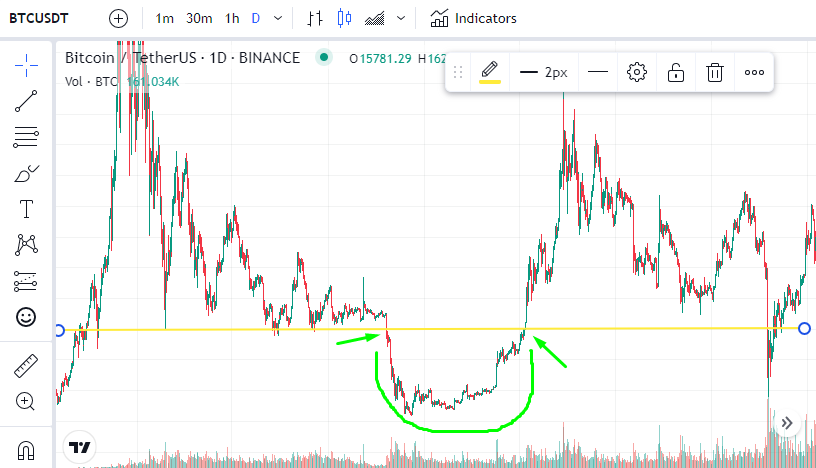Screen dimensions: 816x468
Task: Change line color with the pencil swatch
Action: coord(490,72)
